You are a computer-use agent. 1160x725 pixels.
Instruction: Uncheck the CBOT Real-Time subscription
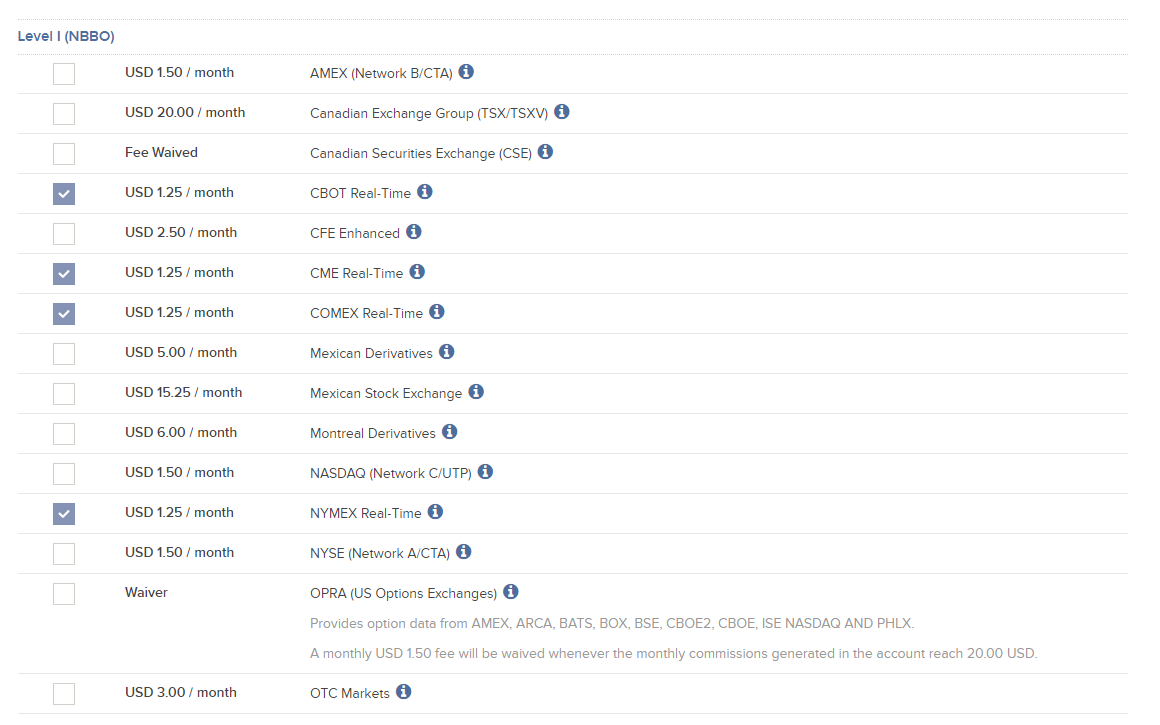(64, 194)
